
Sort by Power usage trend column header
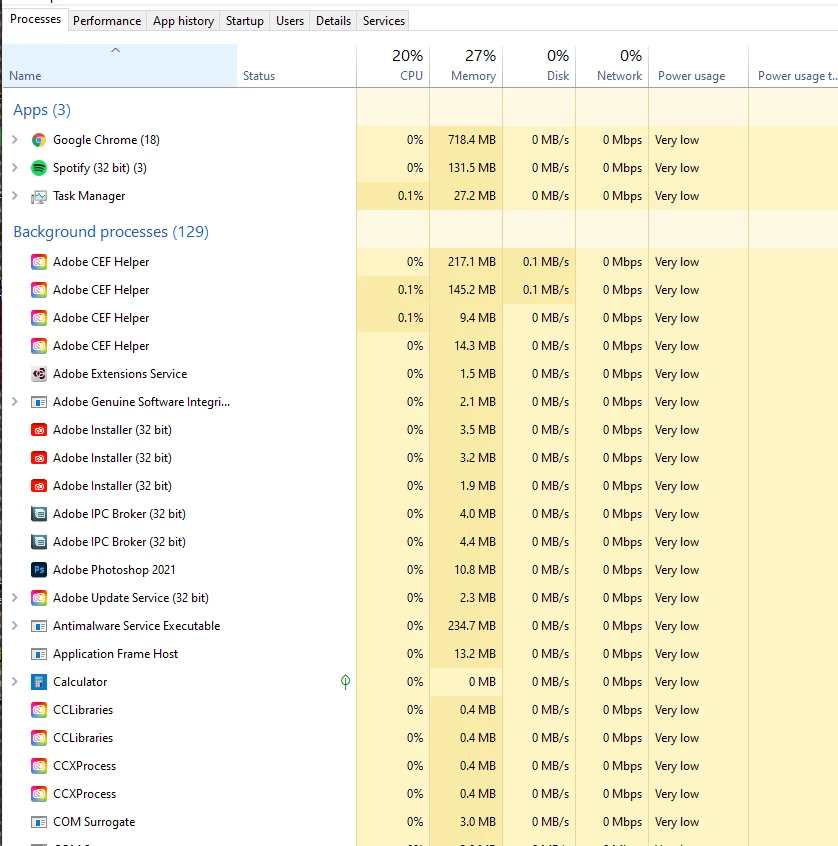pyautogui.click(x=794, y=66)
